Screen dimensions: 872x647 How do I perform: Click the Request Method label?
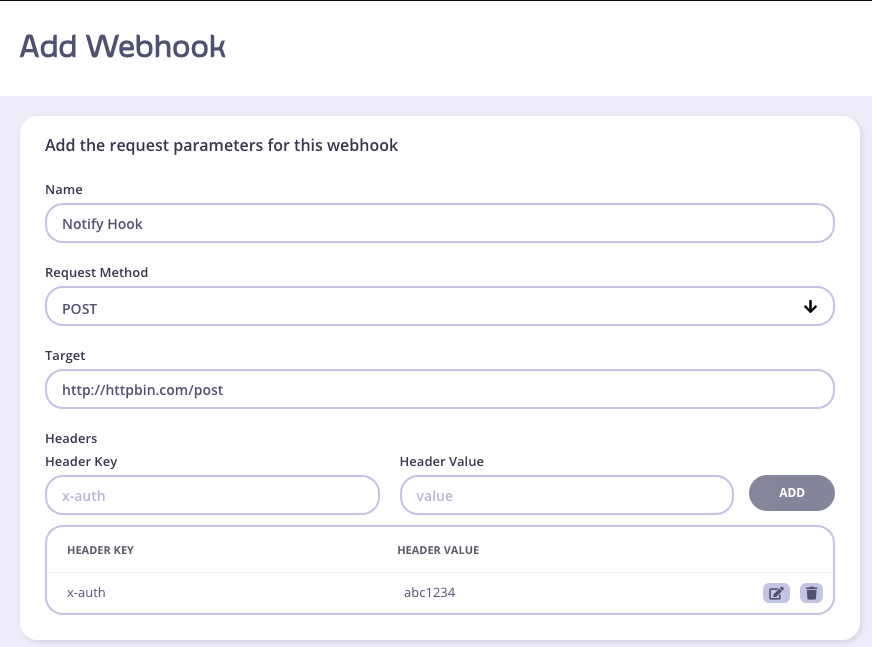[96, 272]
